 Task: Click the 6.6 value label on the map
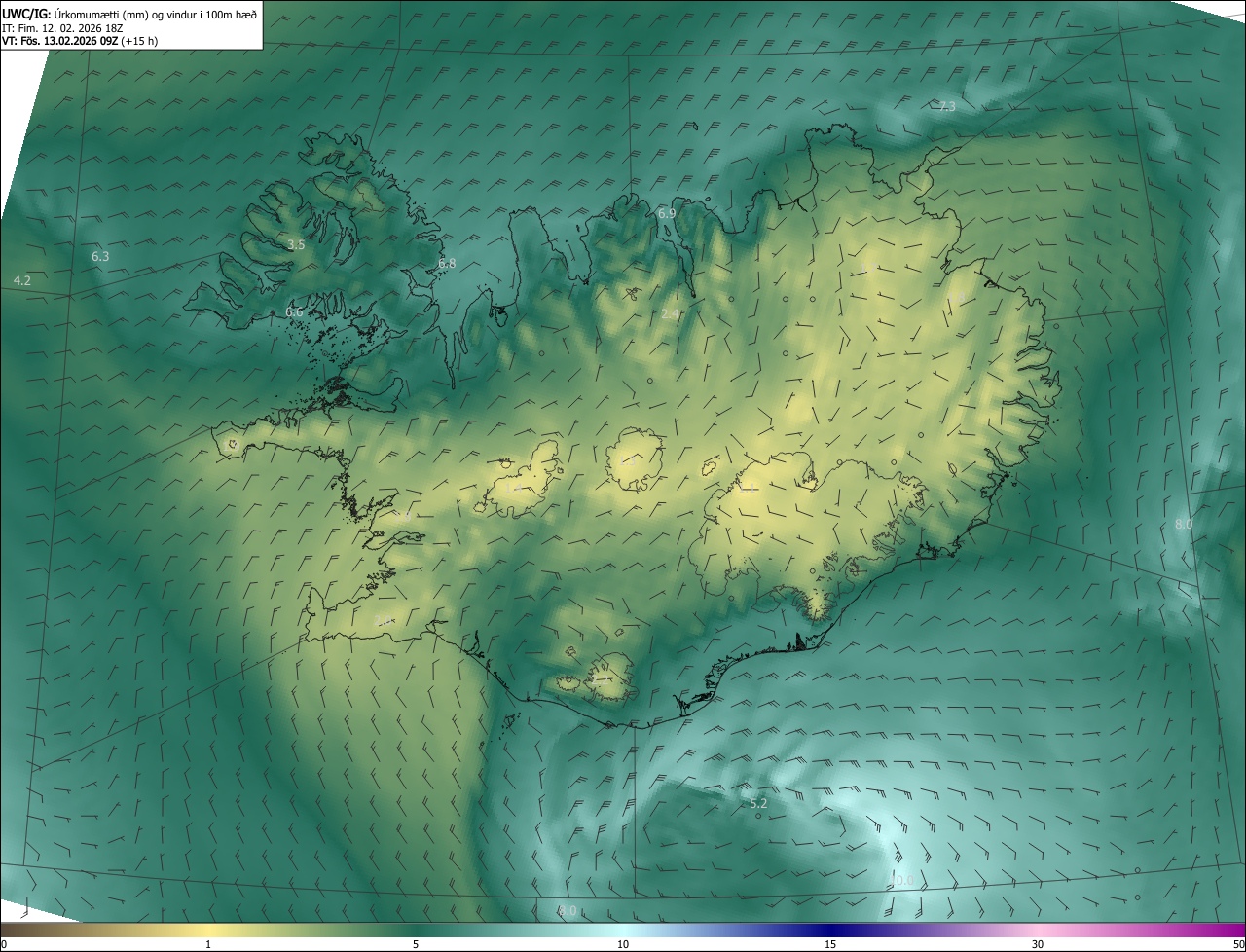[294, 312]
